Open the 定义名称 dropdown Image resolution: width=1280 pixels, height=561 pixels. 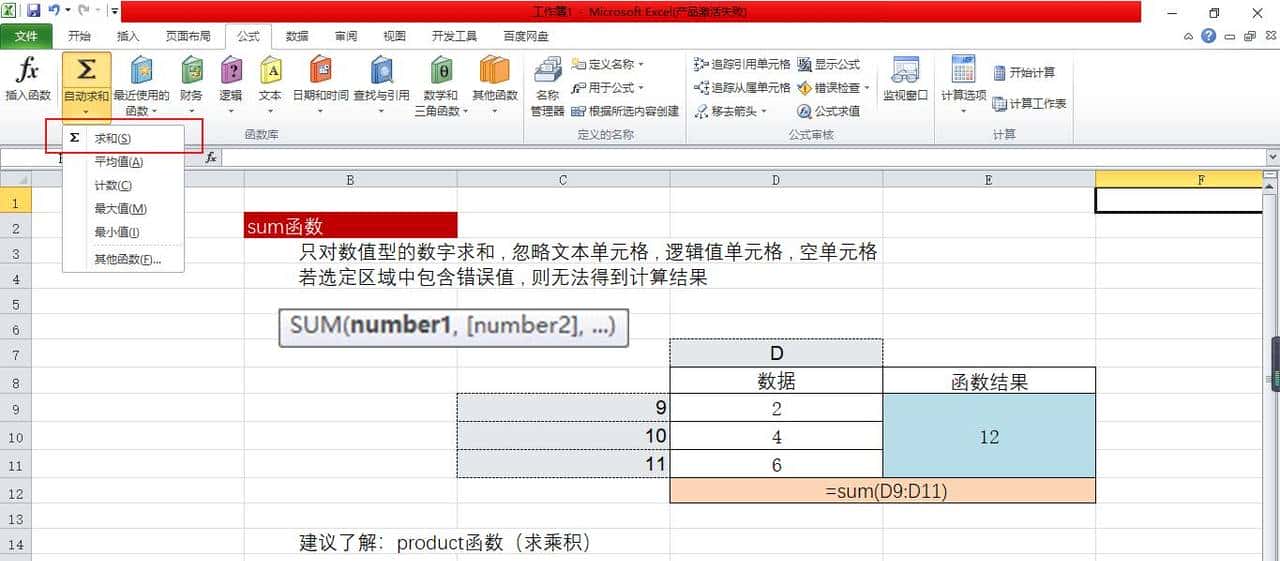pos(609,64)
